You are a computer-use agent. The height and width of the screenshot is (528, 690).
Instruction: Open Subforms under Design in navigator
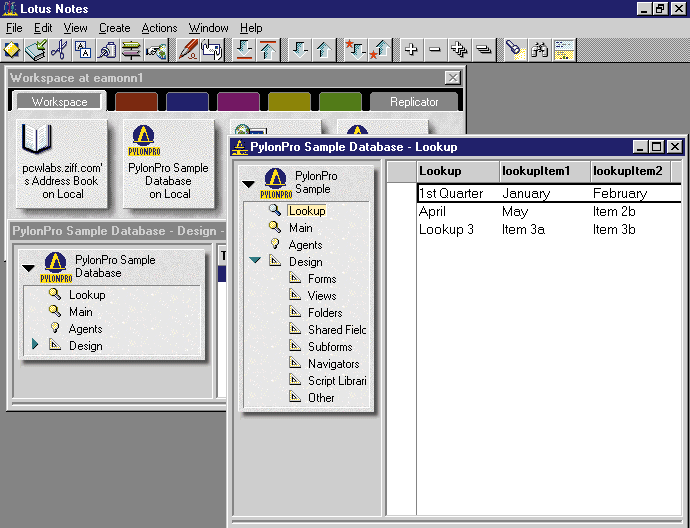330,347
